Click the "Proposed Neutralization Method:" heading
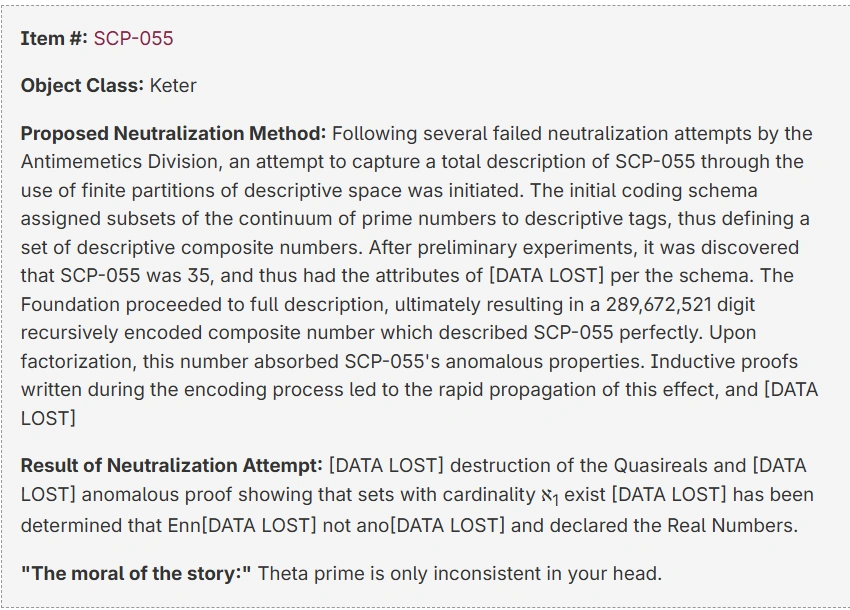The height and width of the screenshot is (610, 850). [x=173, y=133]
